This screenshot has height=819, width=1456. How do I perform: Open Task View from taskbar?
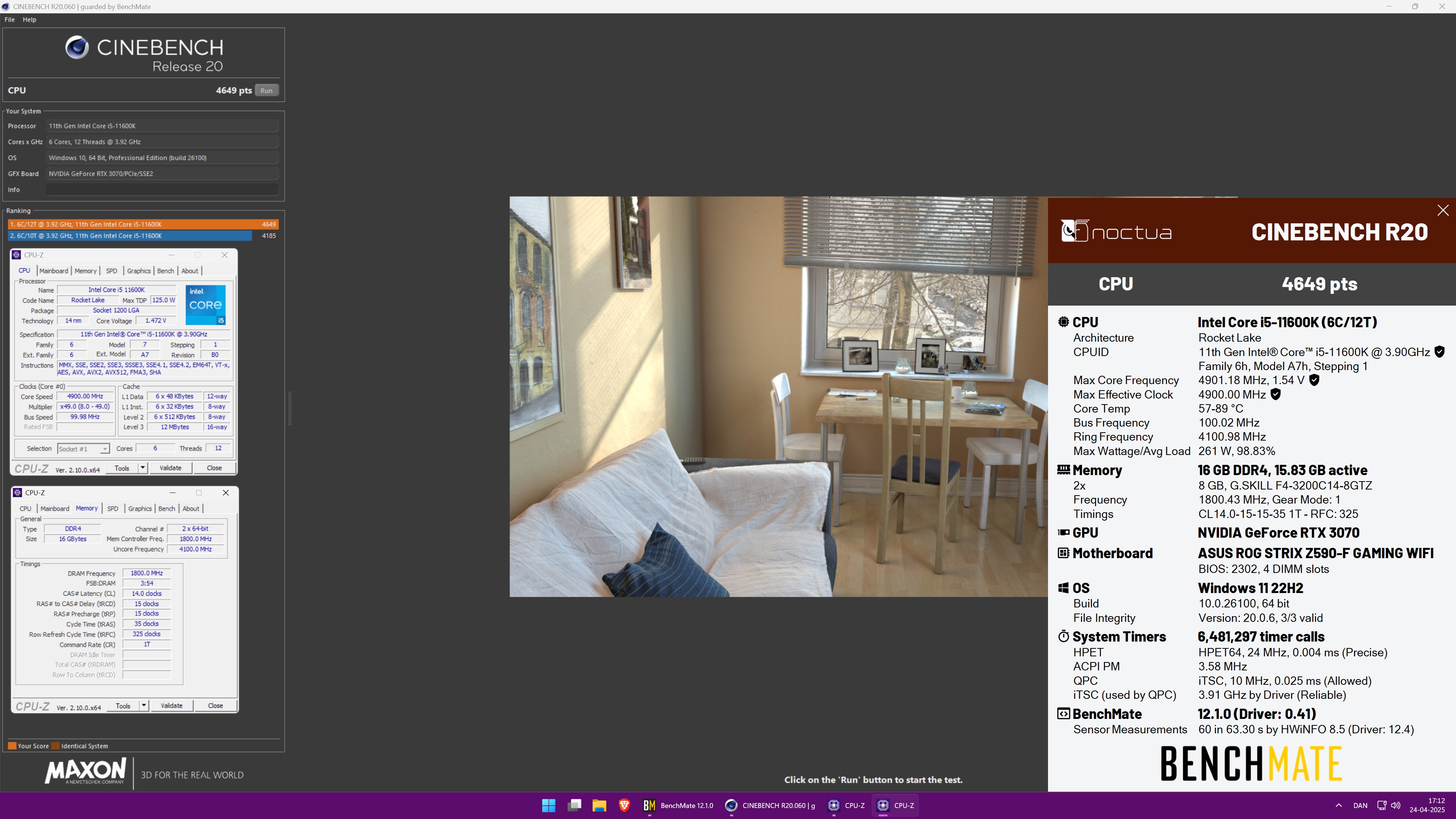click(x=574, y=805)
